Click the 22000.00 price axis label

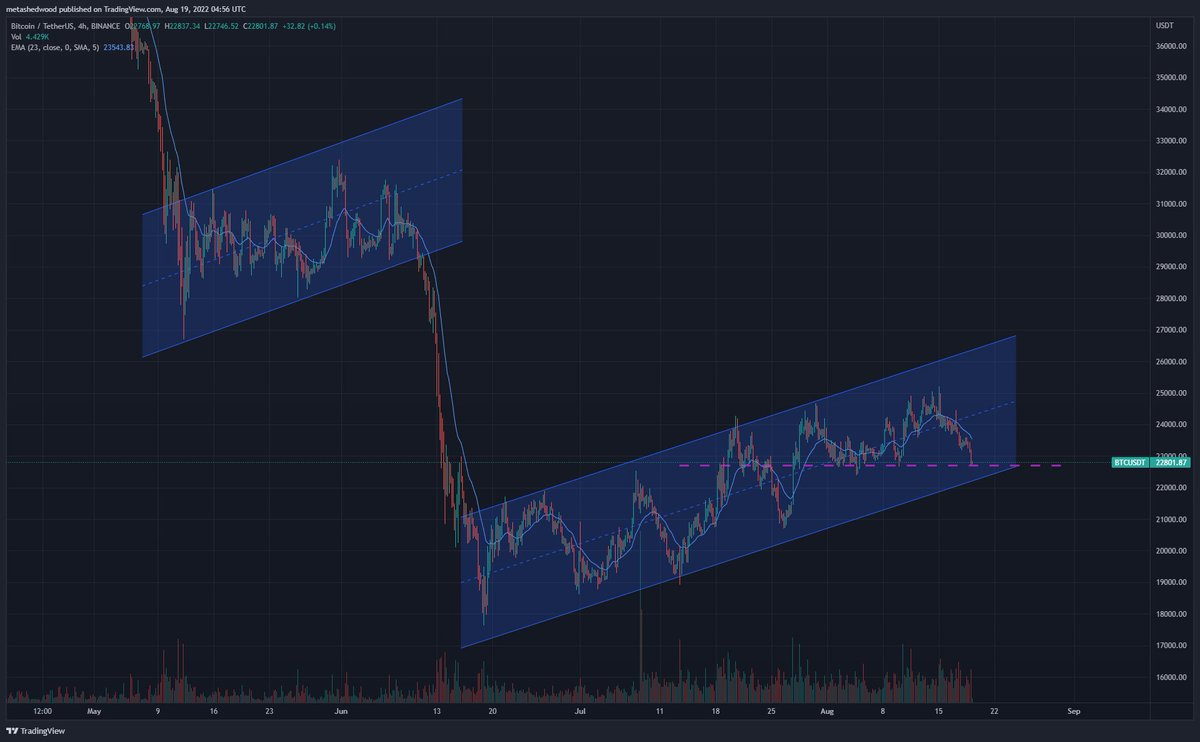(1169, 488)
